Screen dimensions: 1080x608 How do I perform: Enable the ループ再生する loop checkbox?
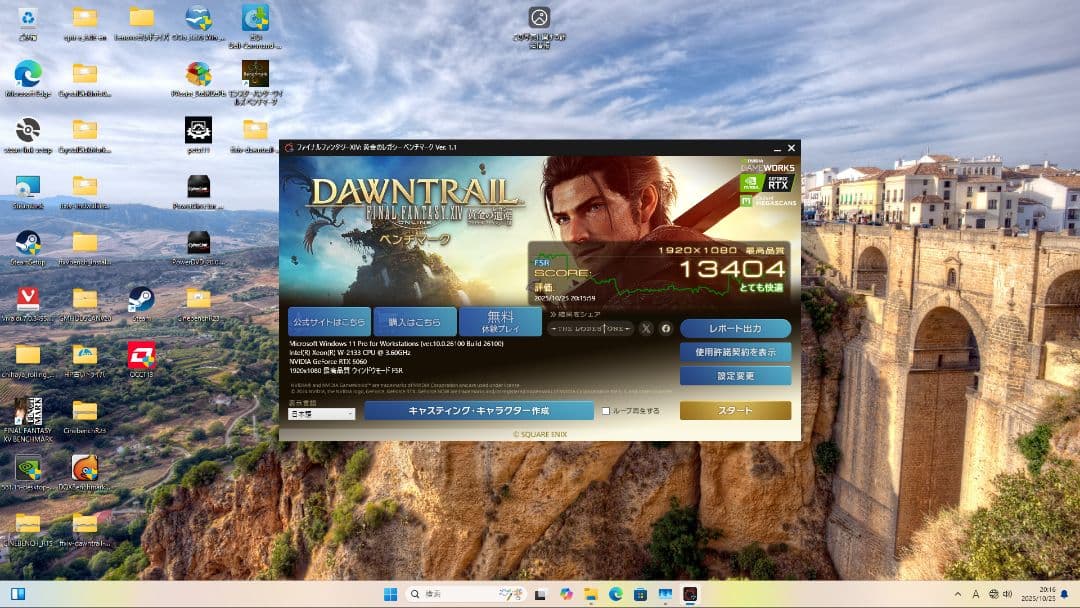606,411
